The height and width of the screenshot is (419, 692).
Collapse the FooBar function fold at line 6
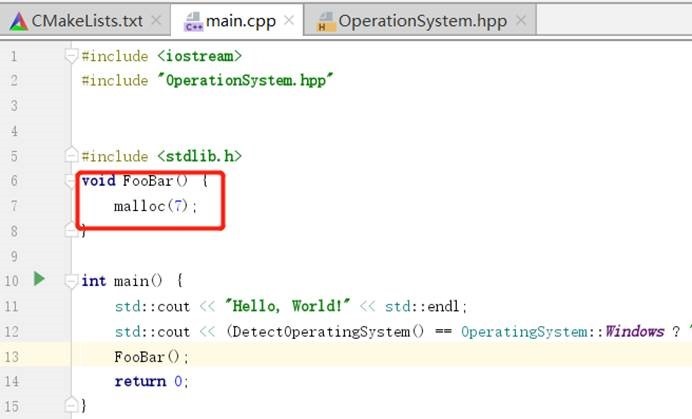(70, 181)
